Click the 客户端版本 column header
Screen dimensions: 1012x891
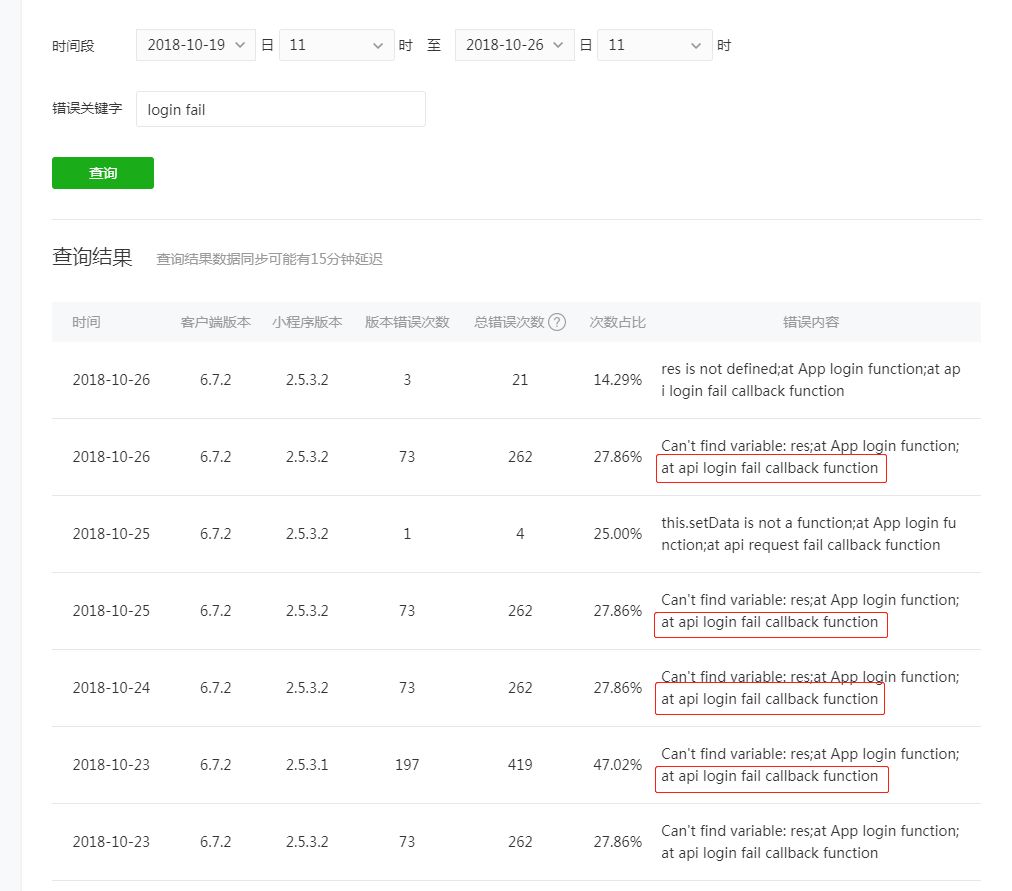[x=216, y=322]
